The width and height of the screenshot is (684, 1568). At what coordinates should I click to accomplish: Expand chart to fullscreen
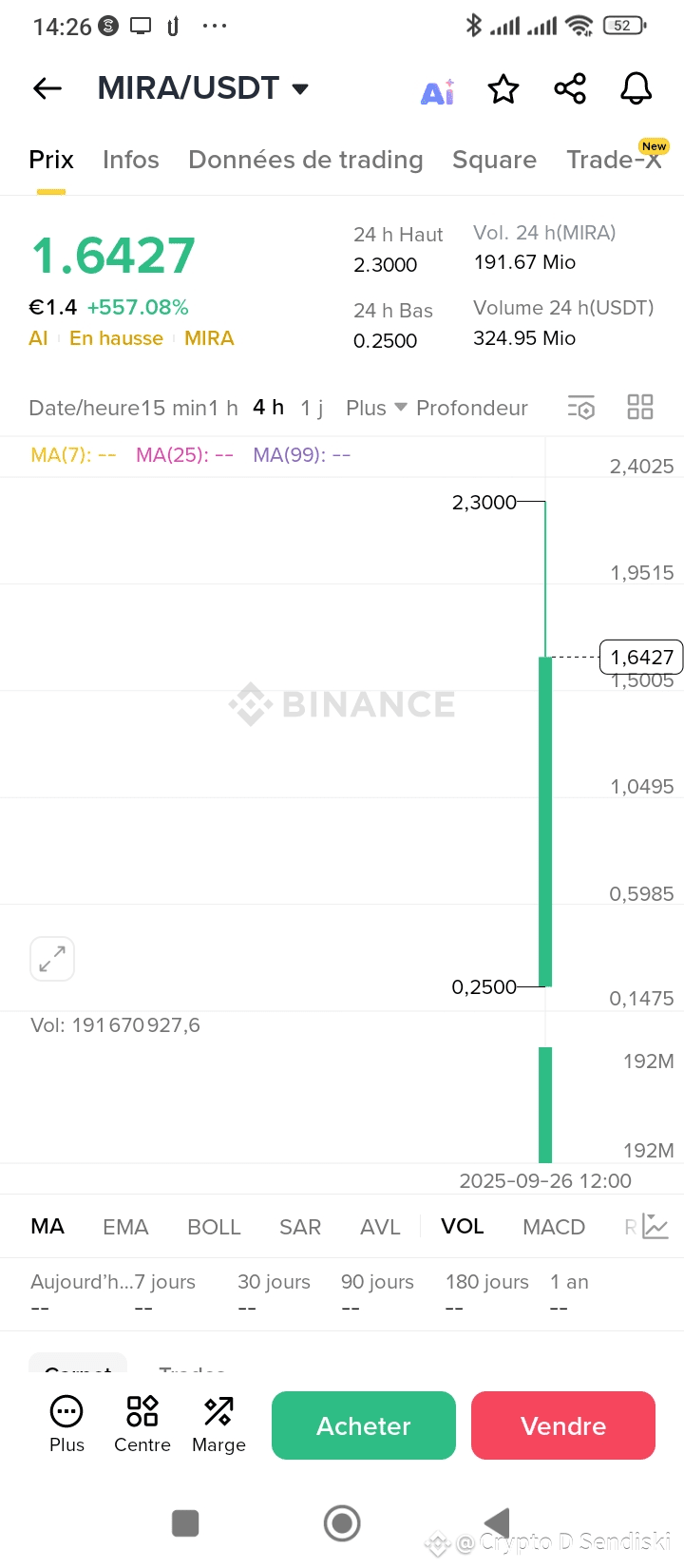pos(52,959)
